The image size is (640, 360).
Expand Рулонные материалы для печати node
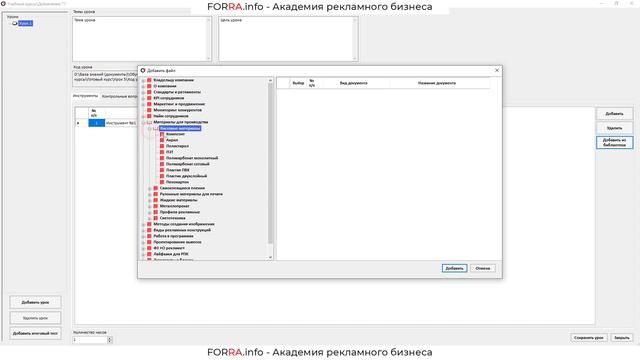(x=150, y=194)
